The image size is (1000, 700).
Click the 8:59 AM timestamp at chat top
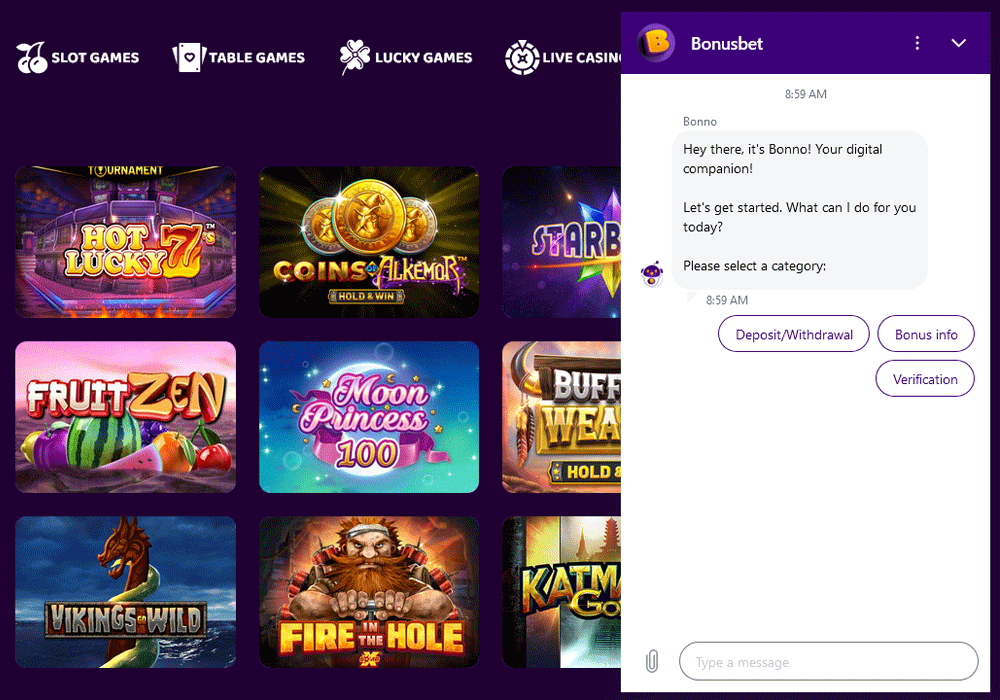tap(805, 94)
